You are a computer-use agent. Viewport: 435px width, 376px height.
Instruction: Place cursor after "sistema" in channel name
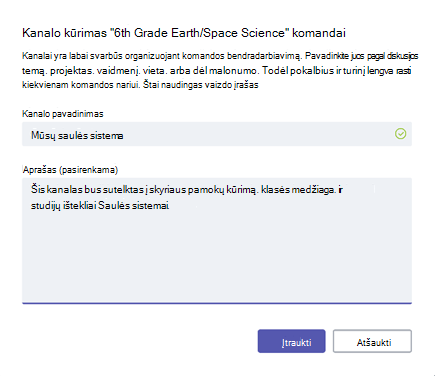(124, 135)
